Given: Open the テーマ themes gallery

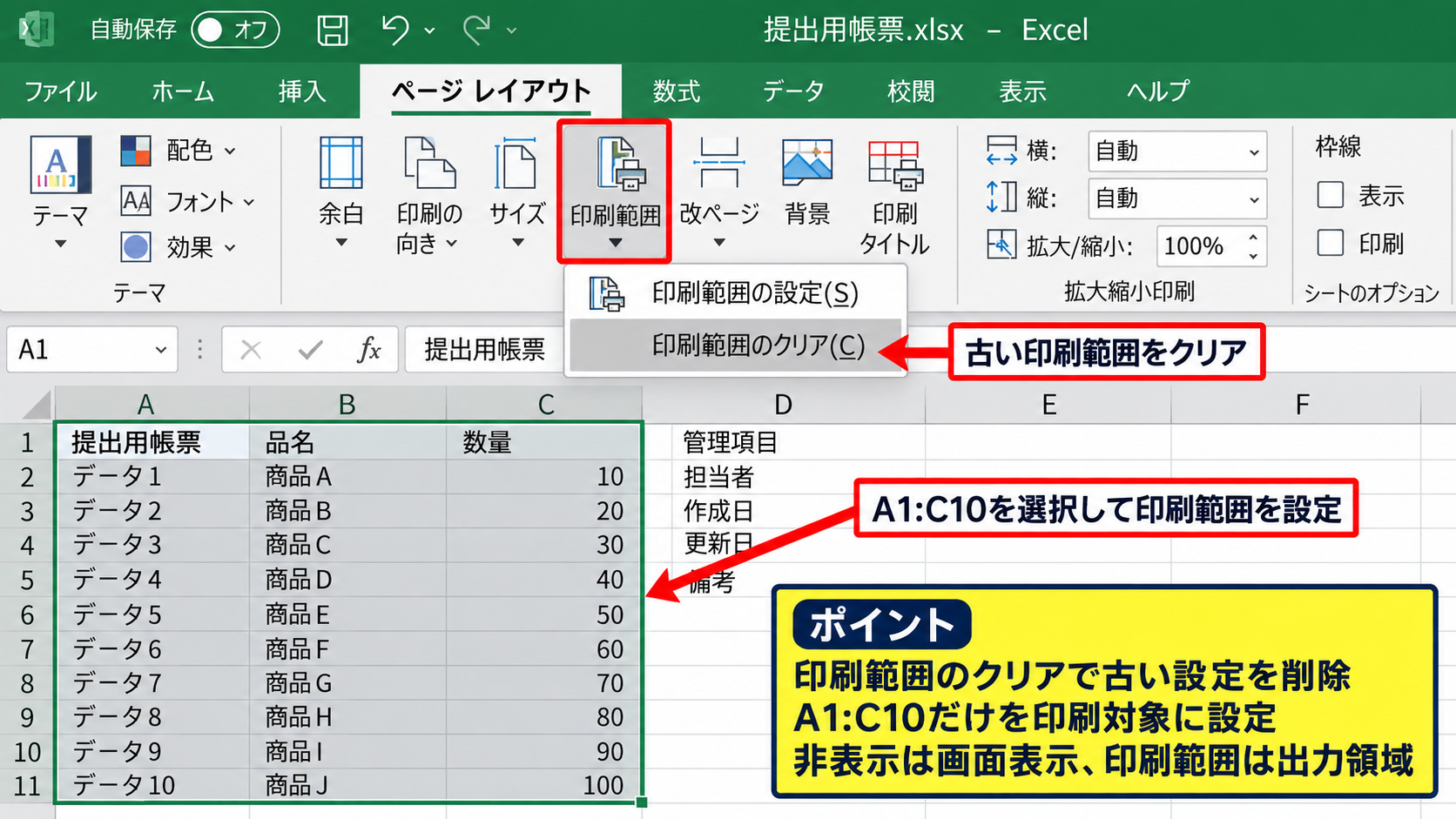Looking at the screenshot, I should pyautogui.click(x=60, y=193).
